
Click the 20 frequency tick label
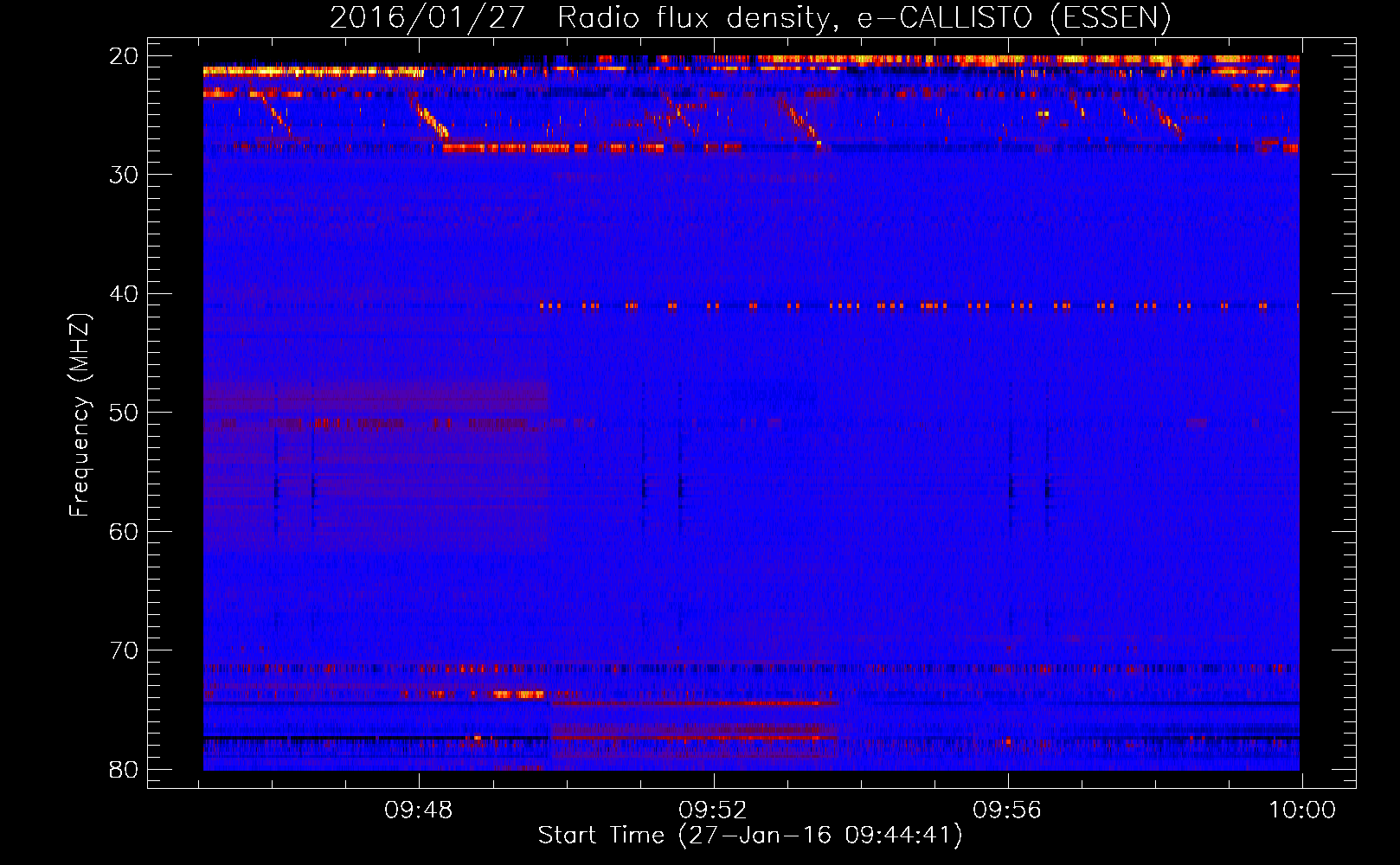coord(124,56)
